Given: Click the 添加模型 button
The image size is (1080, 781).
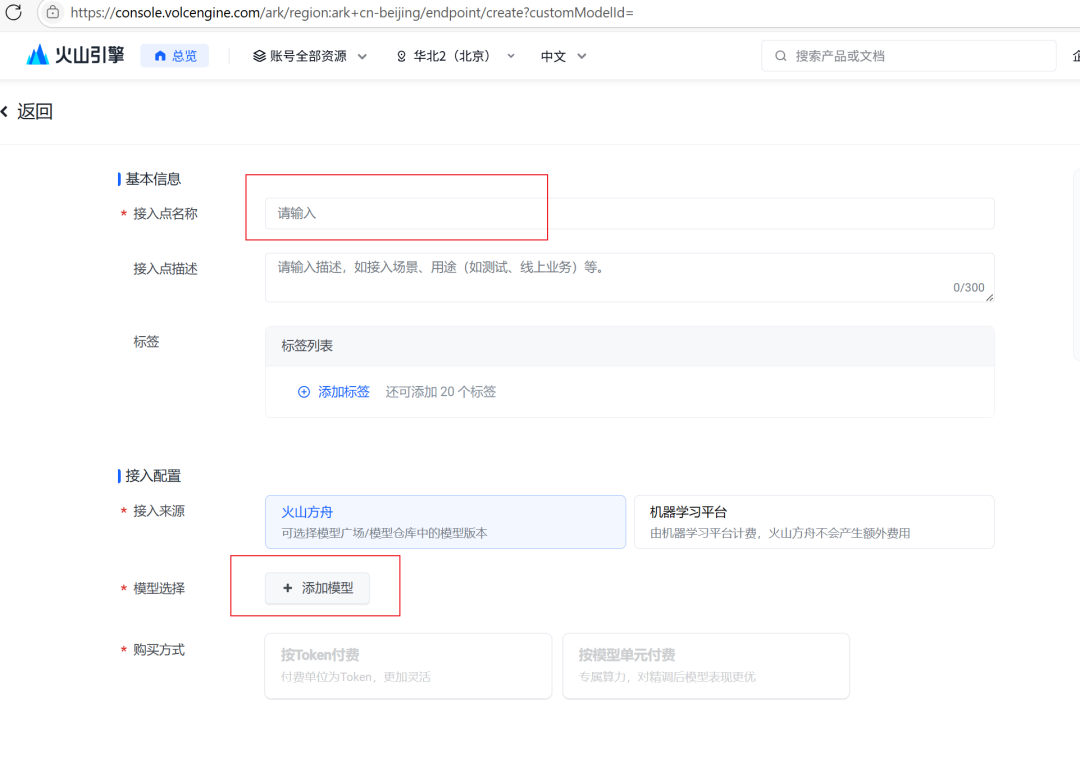Looking at the screenshot, I should [x=318, y=588].
